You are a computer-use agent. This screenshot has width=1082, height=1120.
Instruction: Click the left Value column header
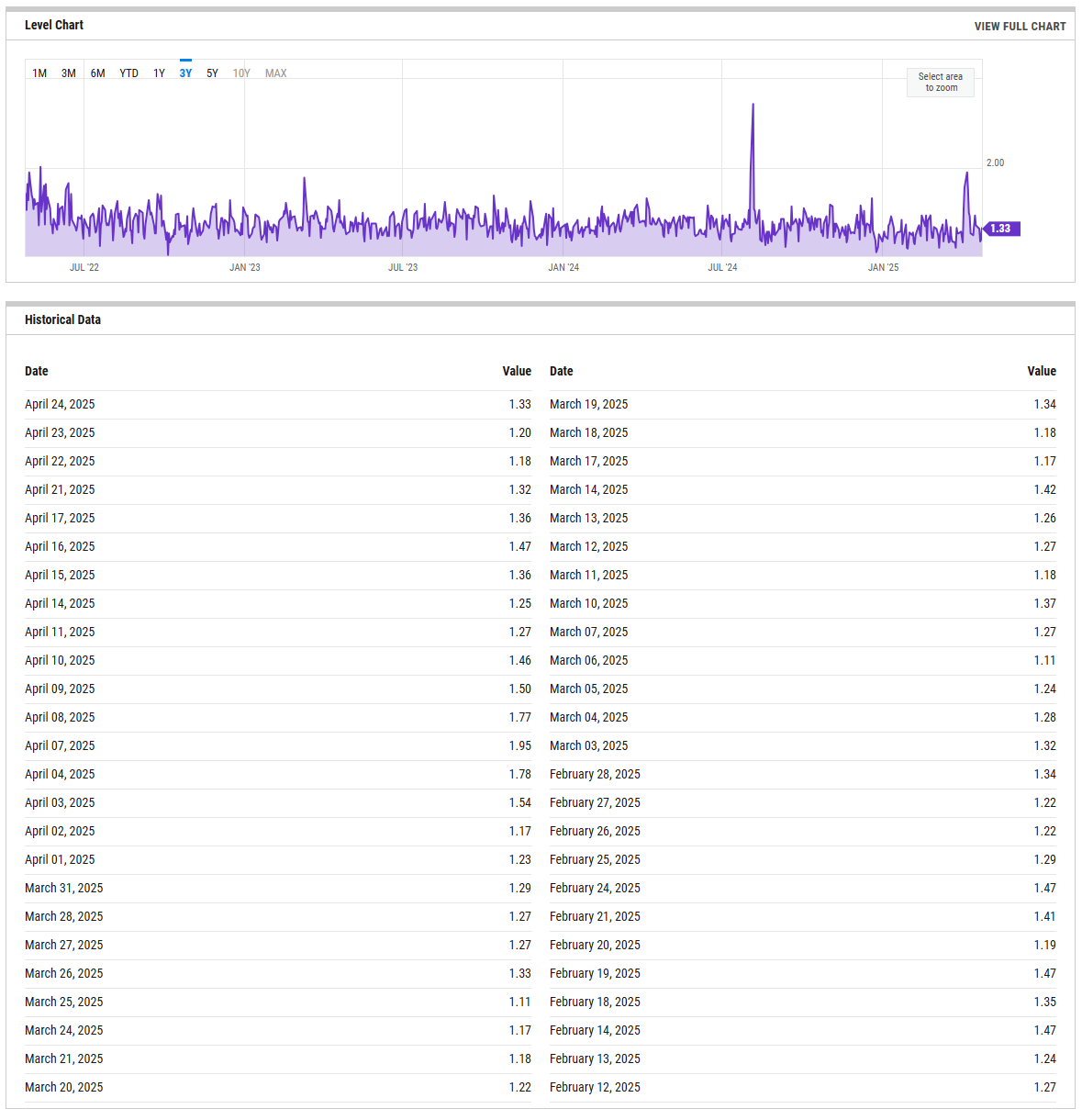[517, 371]
